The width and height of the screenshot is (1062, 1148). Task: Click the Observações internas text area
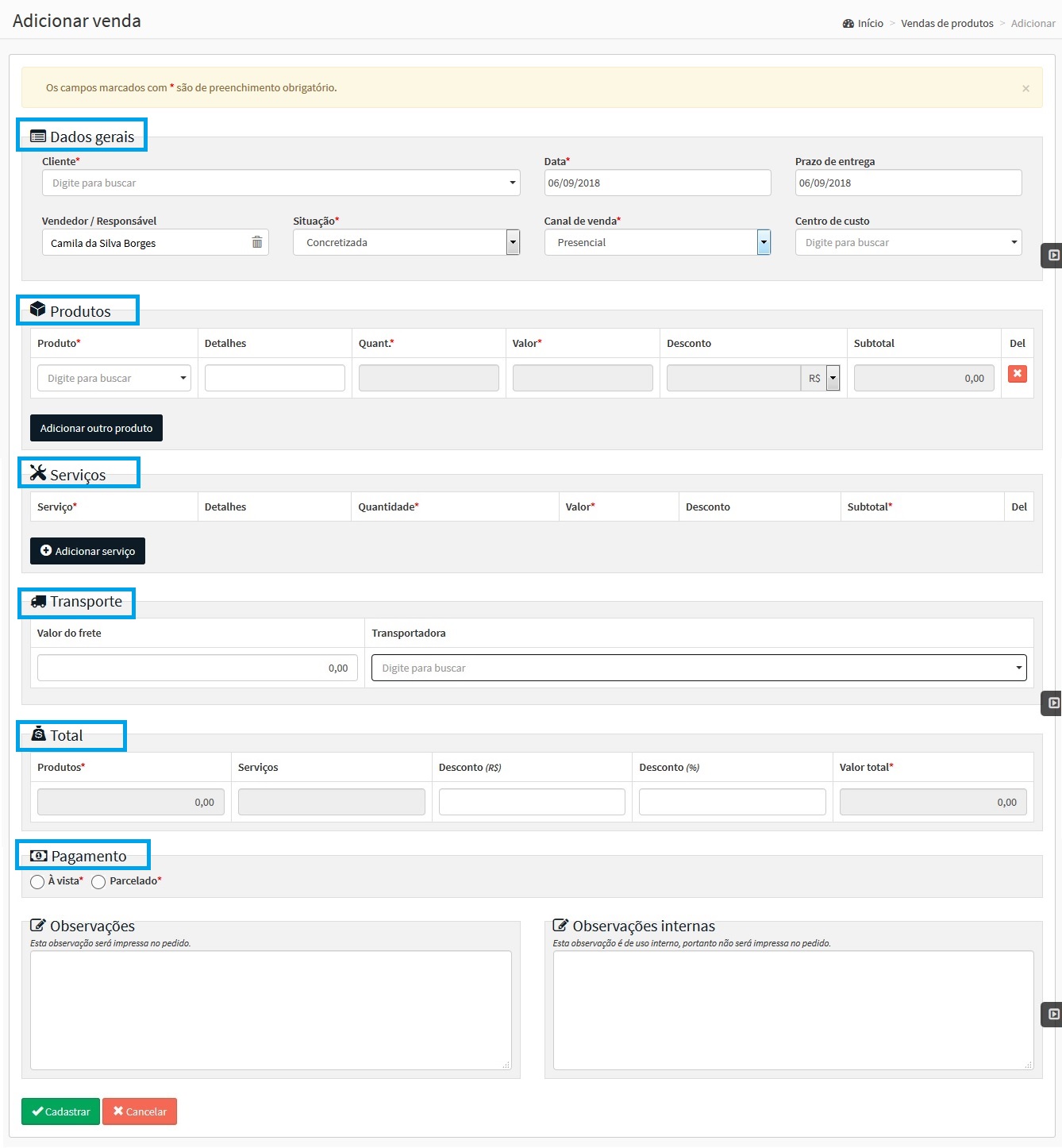click(794, 1010)
